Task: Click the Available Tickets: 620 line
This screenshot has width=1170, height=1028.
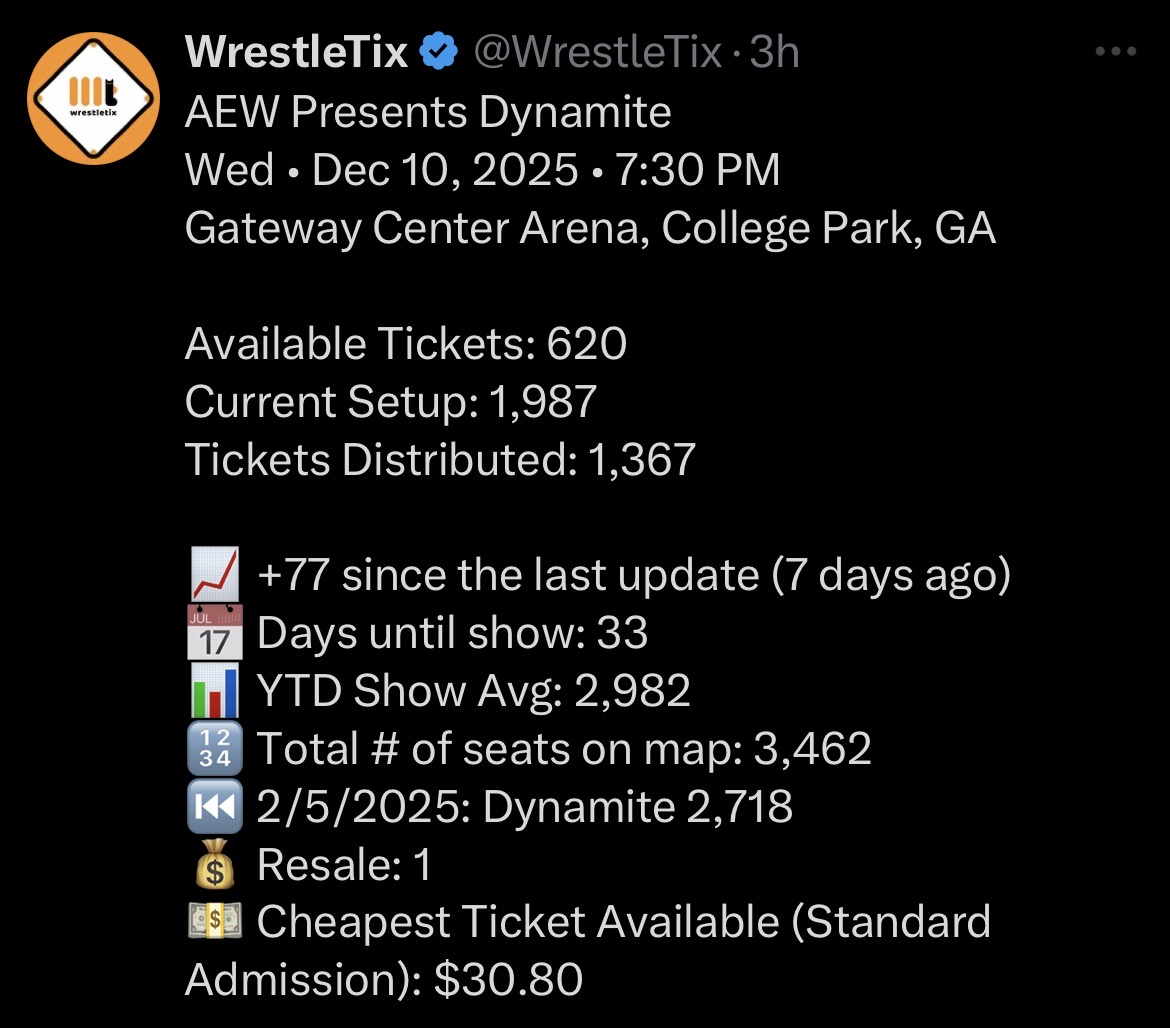Action: pos(406,345)
